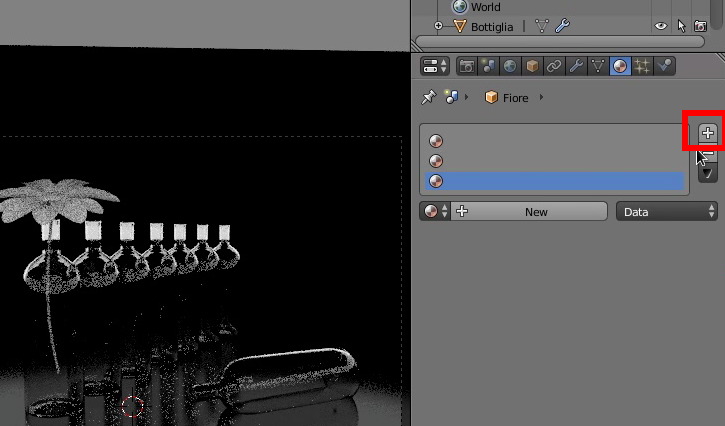Open the Object properties tab

click(532, 66)
